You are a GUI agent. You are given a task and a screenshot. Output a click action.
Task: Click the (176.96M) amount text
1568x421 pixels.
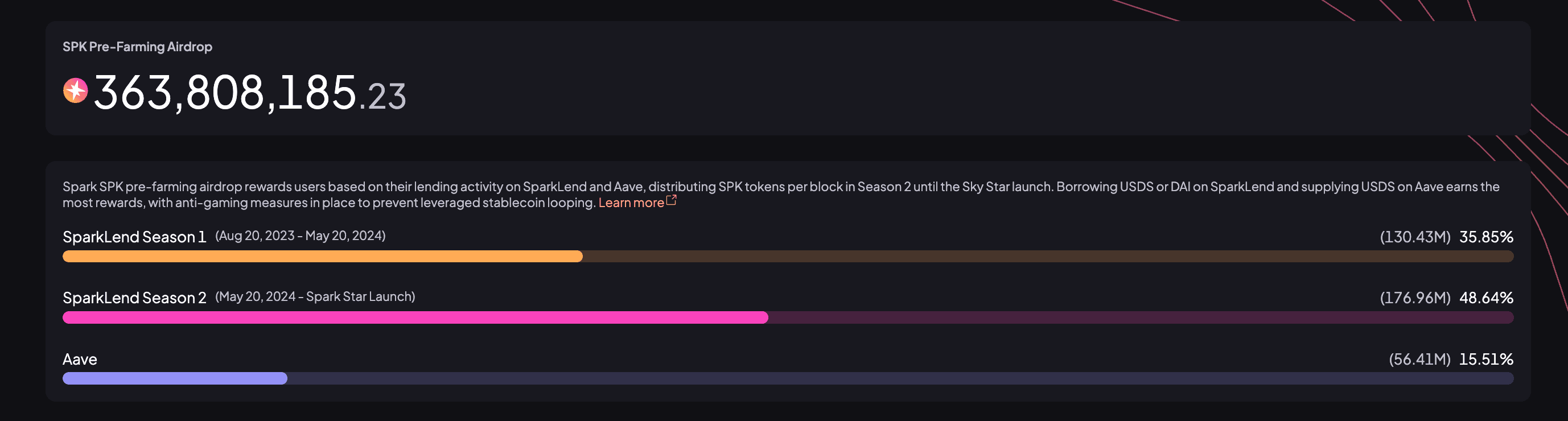1415,298
